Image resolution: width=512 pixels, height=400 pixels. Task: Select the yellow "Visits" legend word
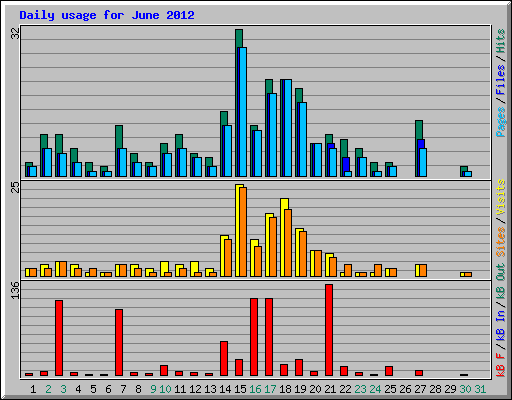click(501, 197)
